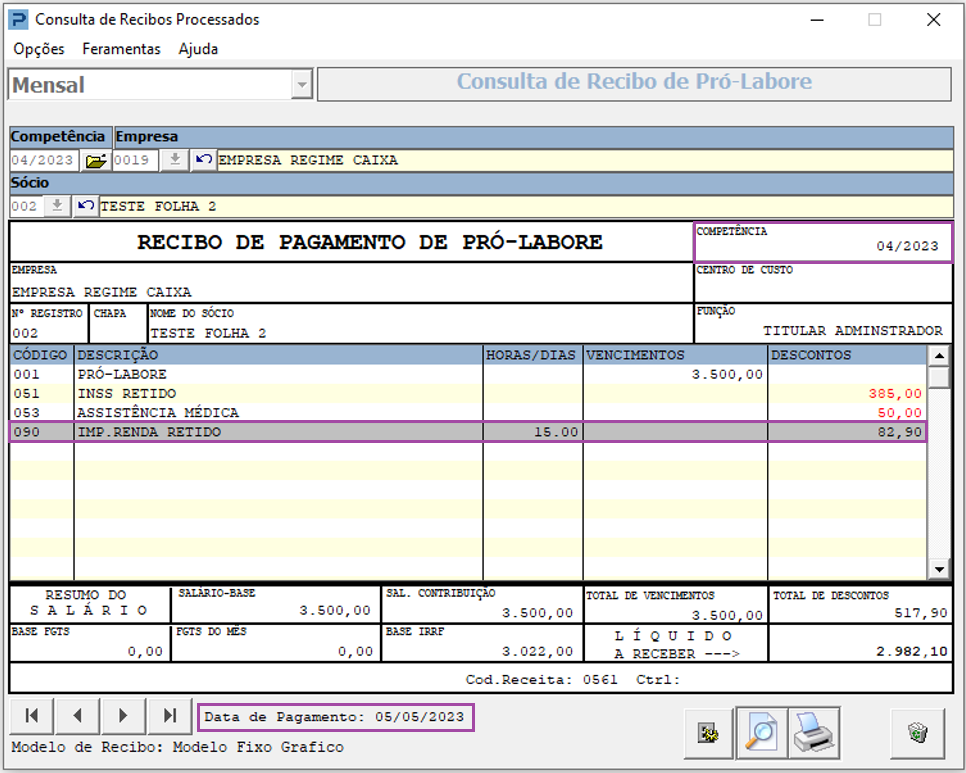Screen dimensions: 966x773
Task: Expand the Mensal type dropdown
Action: [x=302, y=86]
